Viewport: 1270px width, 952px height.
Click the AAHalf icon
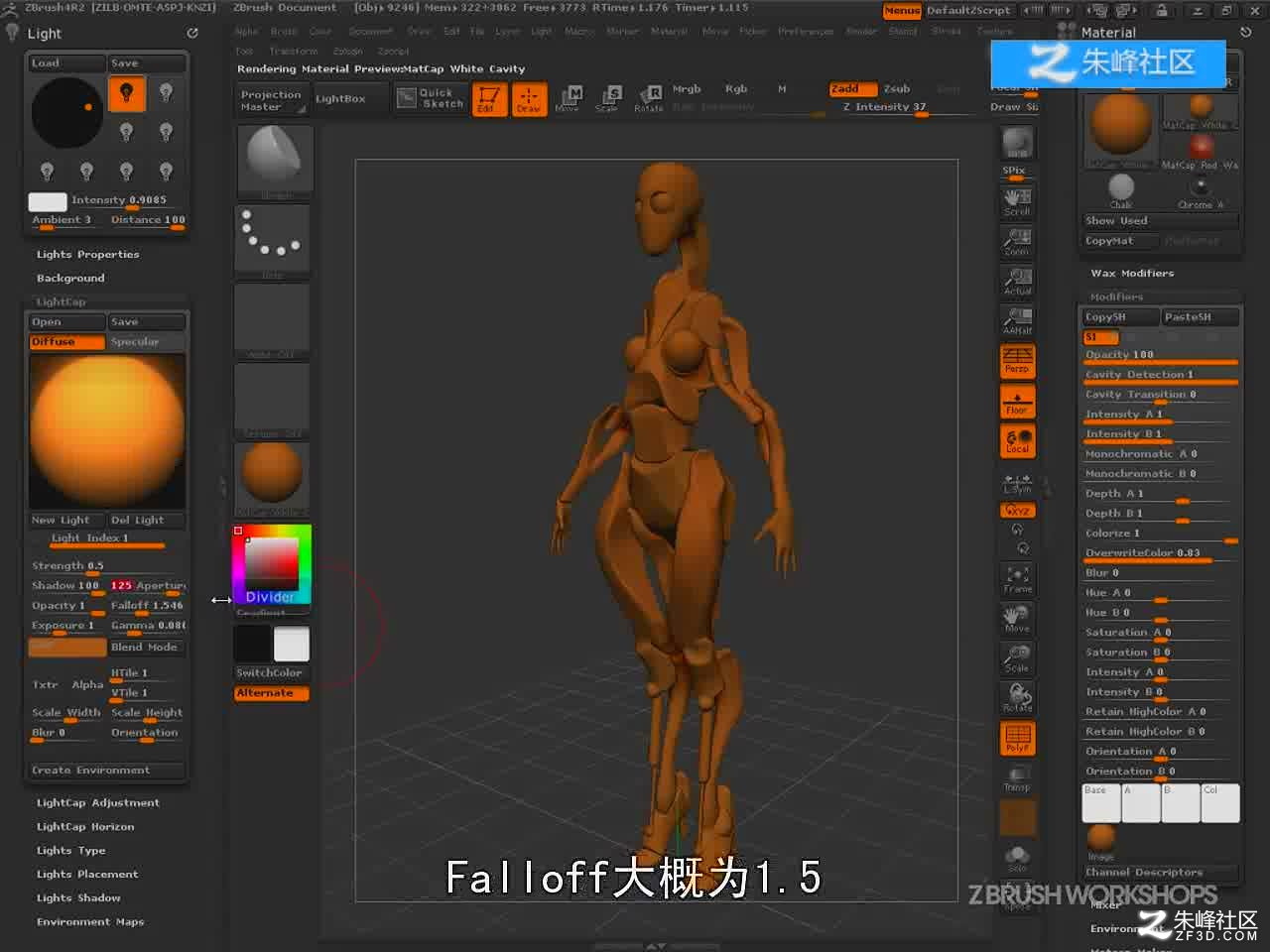point(1017,320)
